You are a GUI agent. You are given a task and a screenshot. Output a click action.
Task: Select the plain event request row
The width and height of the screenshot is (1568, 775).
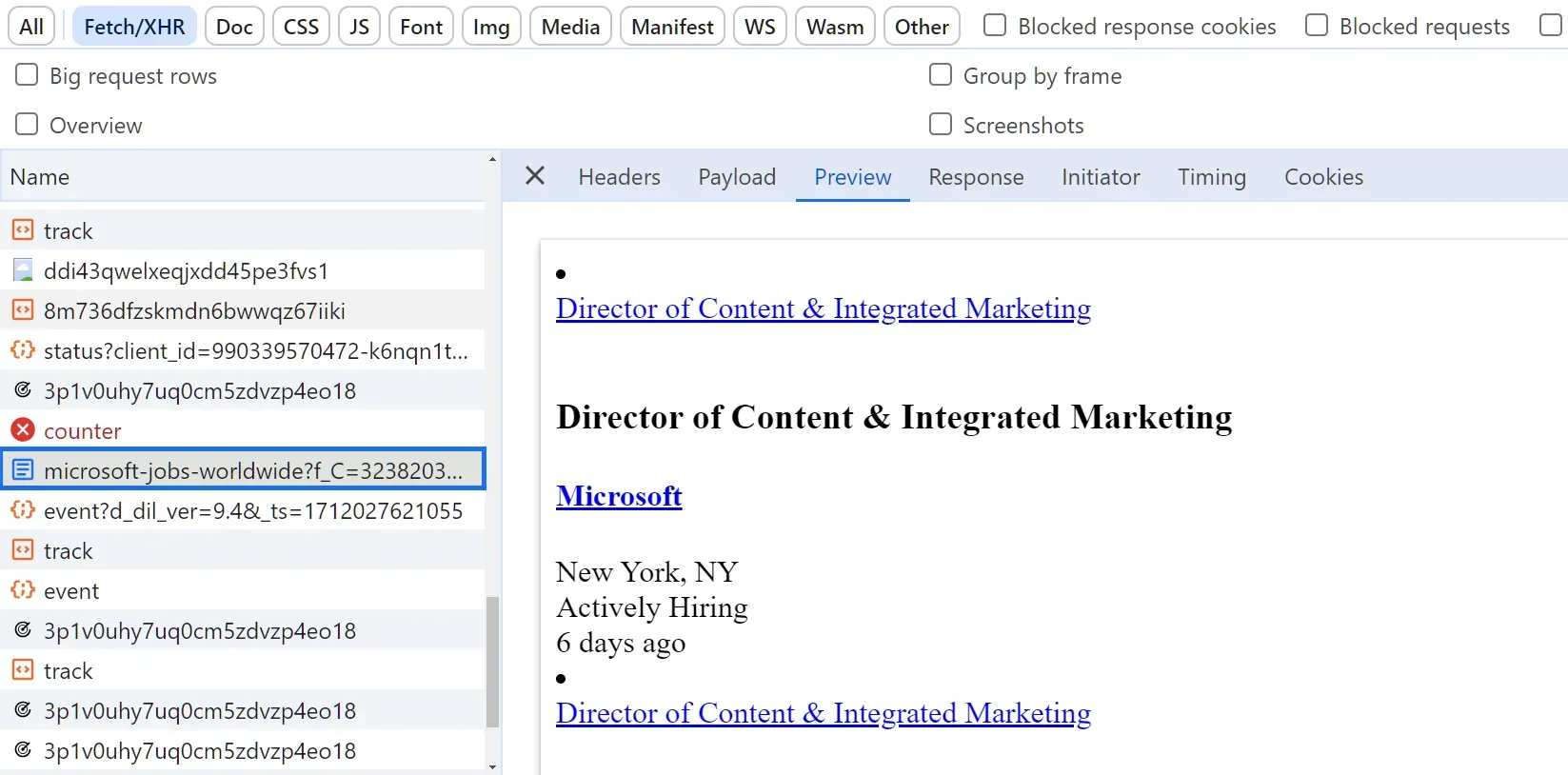tap(243, 590)
